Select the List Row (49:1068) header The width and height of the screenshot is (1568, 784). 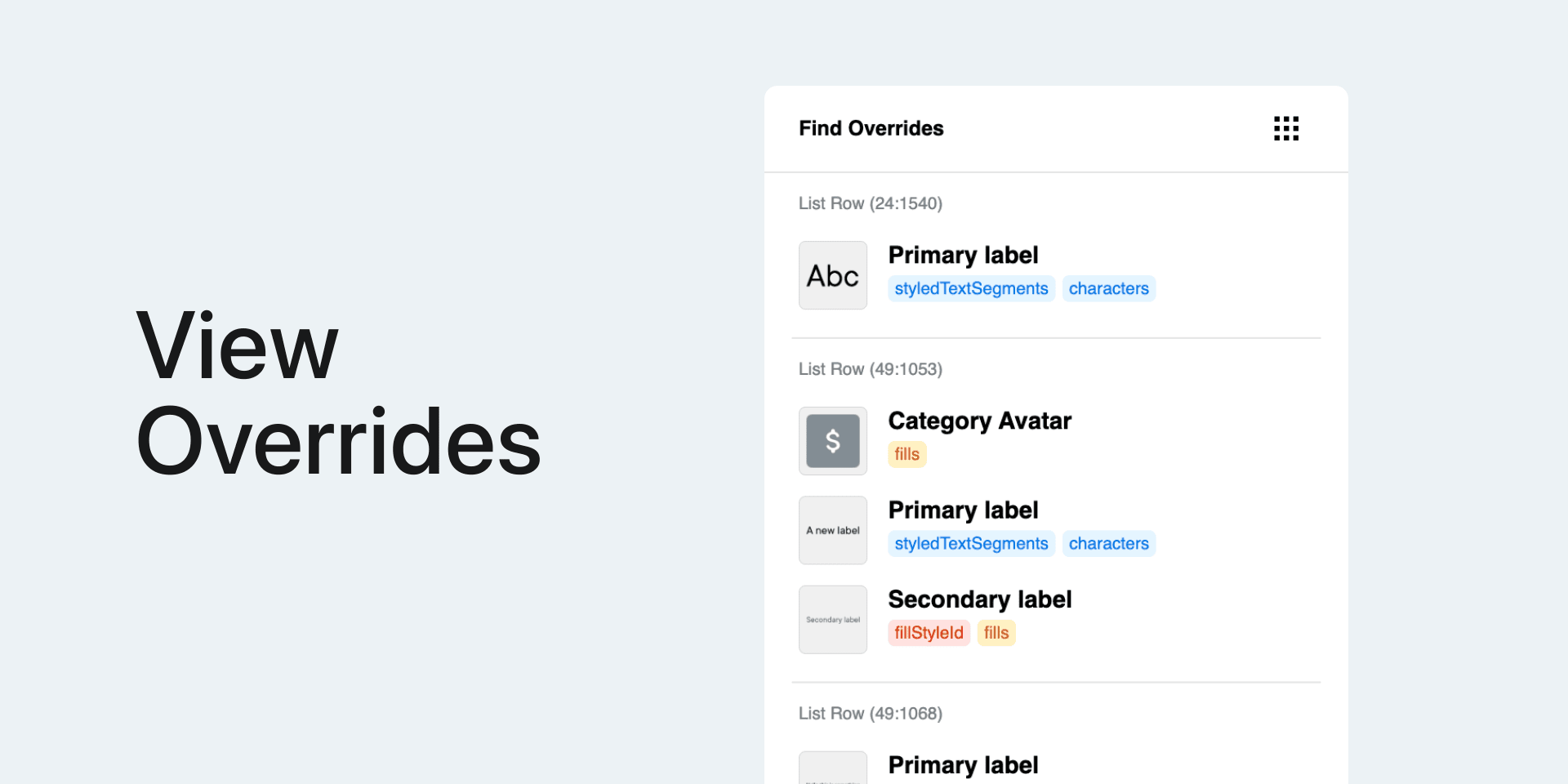tap(871, 714)
